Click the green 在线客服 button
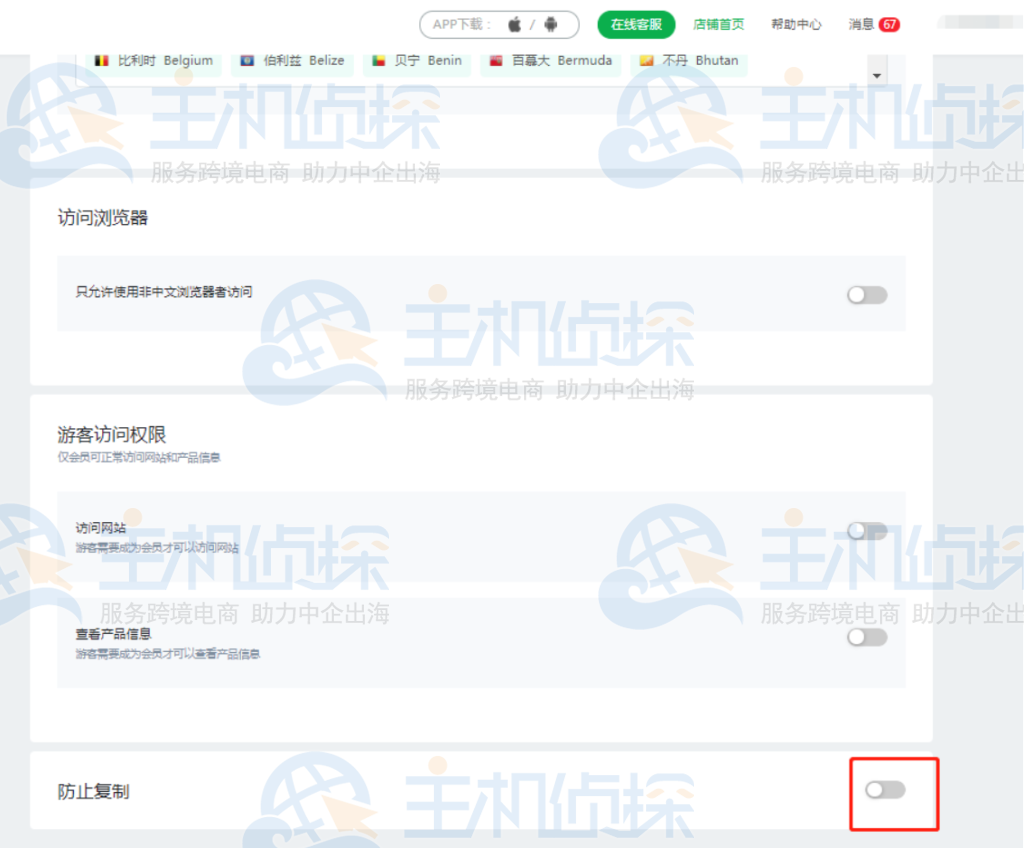 [x=637, y=23]
